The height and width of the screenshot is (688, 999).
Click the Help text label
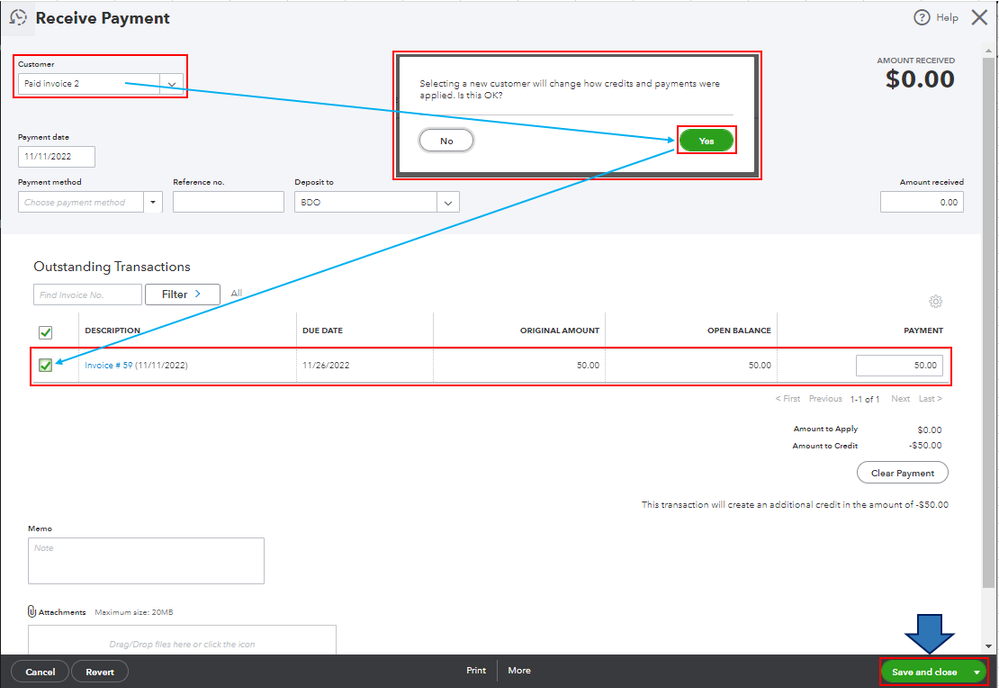(x=947, y=18)
